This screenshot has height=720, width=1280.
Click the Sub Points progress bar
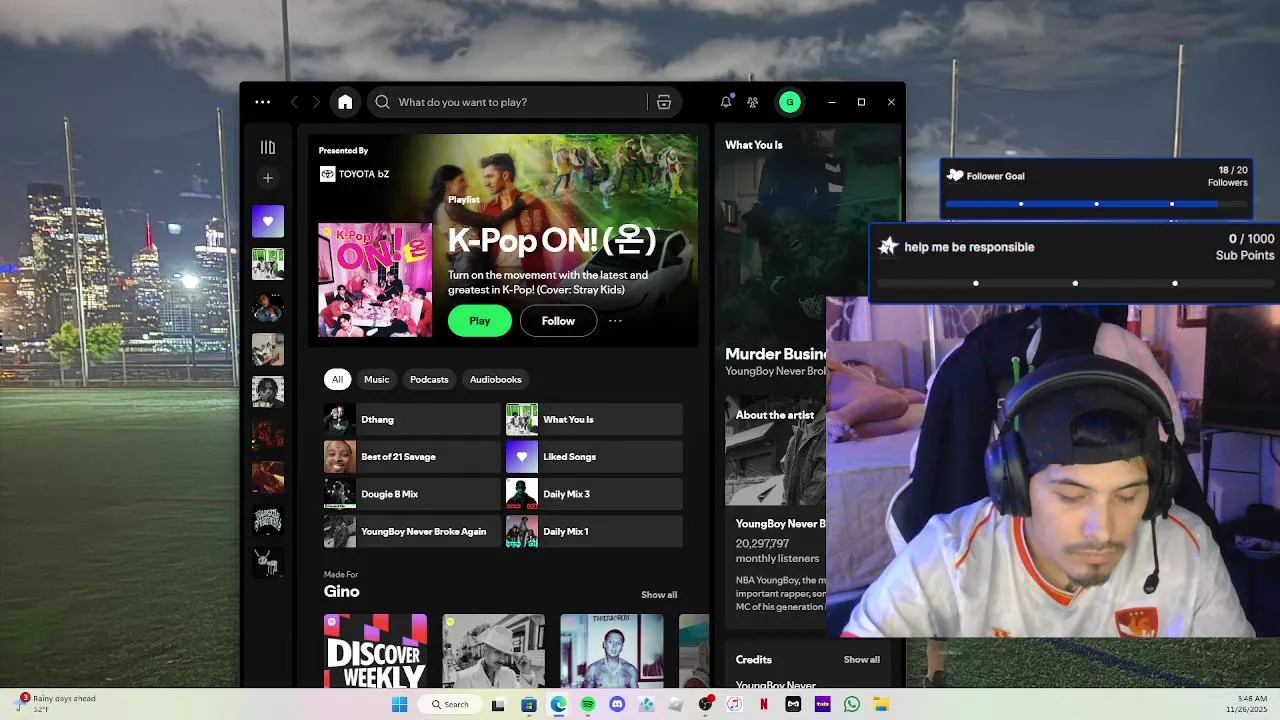point(1076,283)
